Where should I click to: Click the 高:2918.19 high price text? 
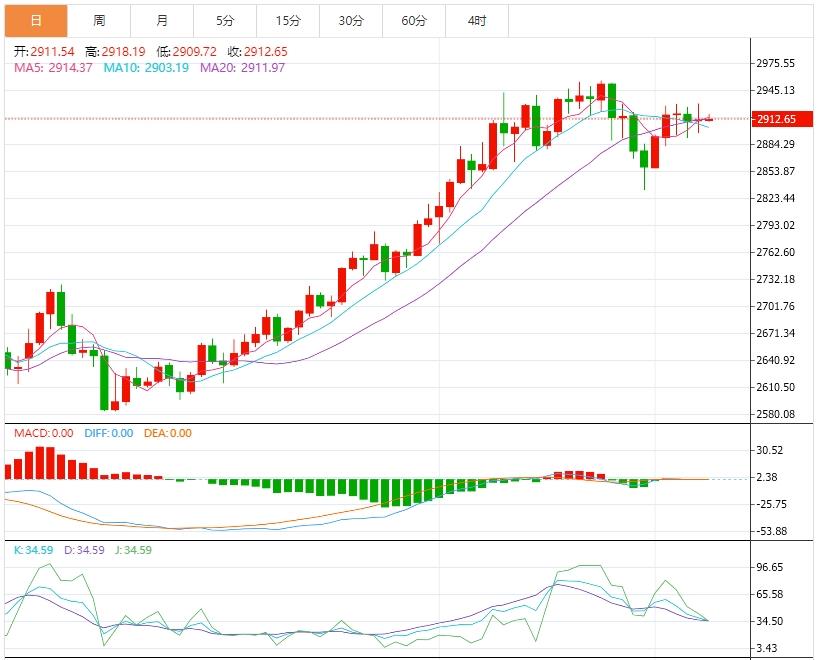(115, 51)
